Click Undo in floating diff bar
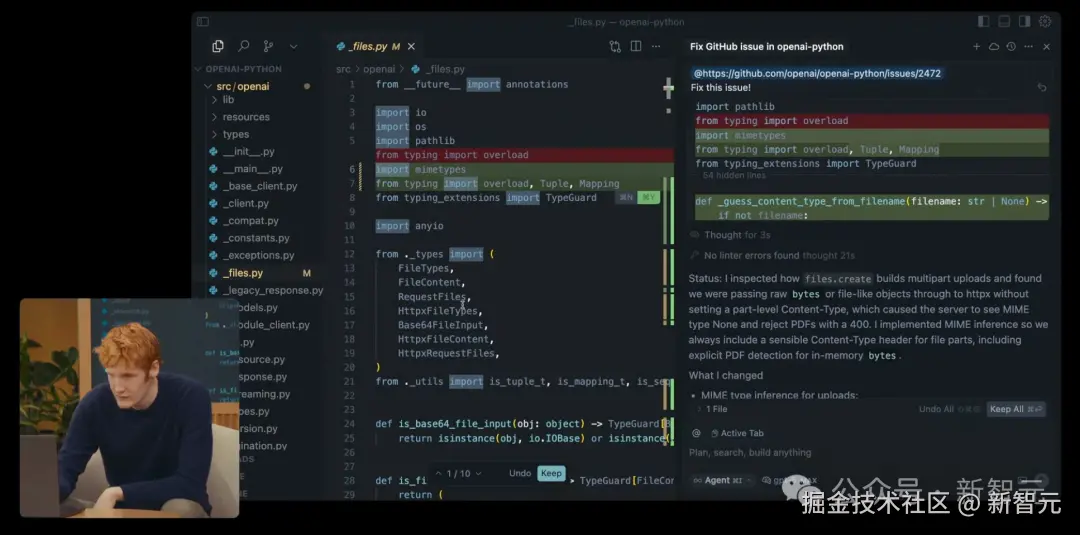This screenshot has width=1080, height=535. pos(520,474)
